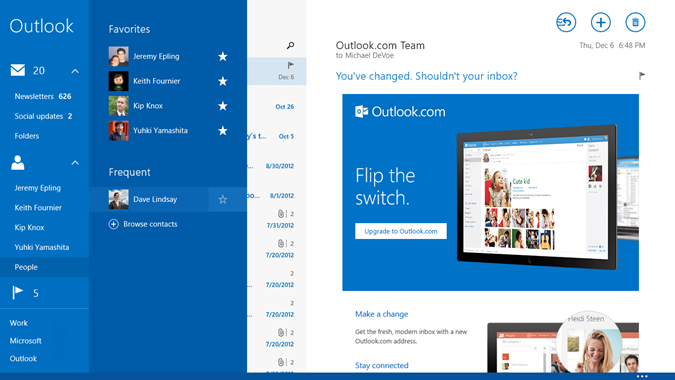
Task: Open the more options ellipsis
Action: click(642, 376)
